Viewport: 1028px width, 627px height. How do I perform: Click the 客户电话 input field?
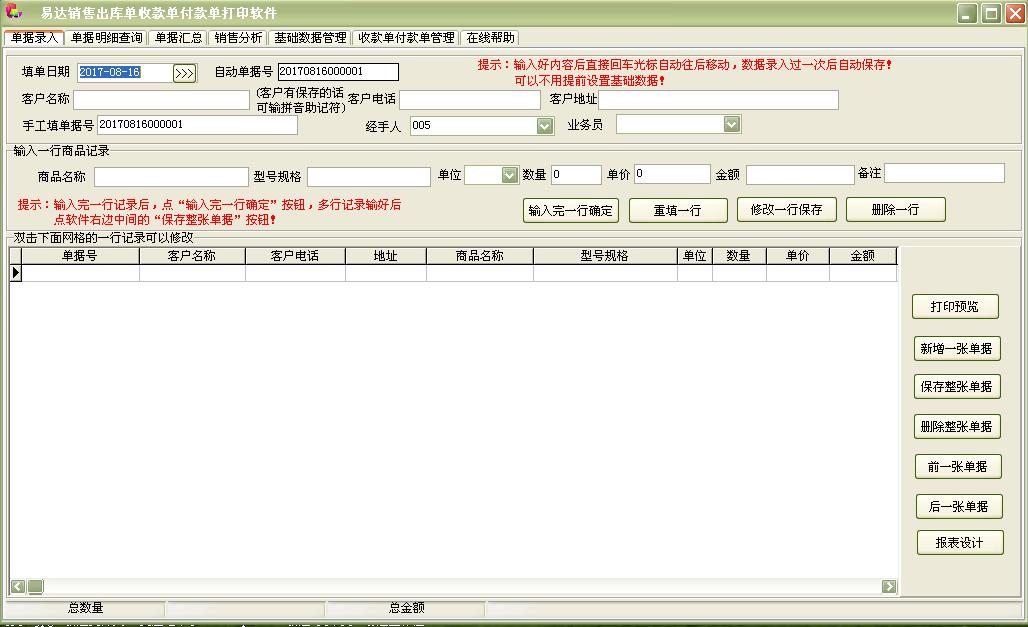pyautogui.click(x=469, y=100)
